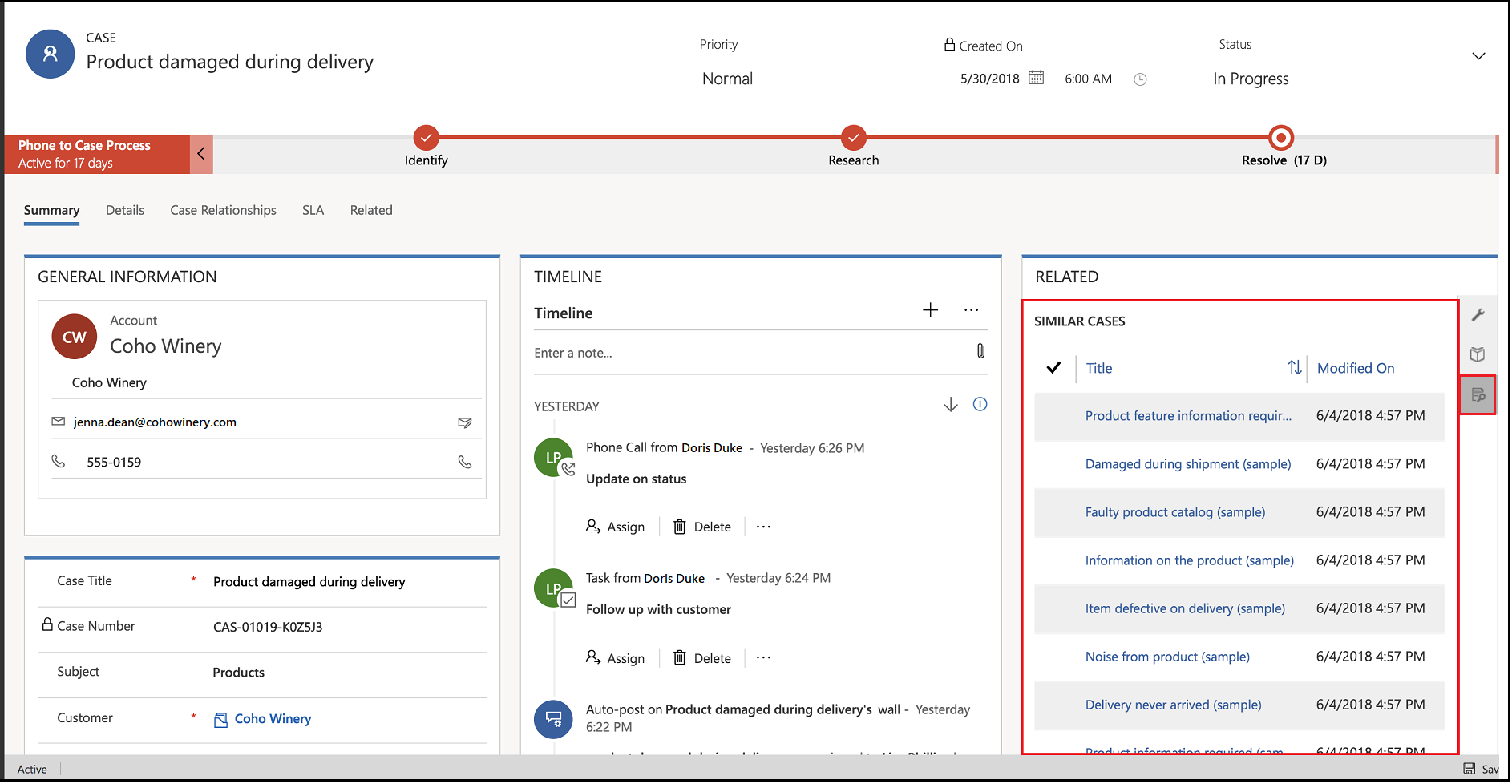Open the Related tab

point(371,210)
